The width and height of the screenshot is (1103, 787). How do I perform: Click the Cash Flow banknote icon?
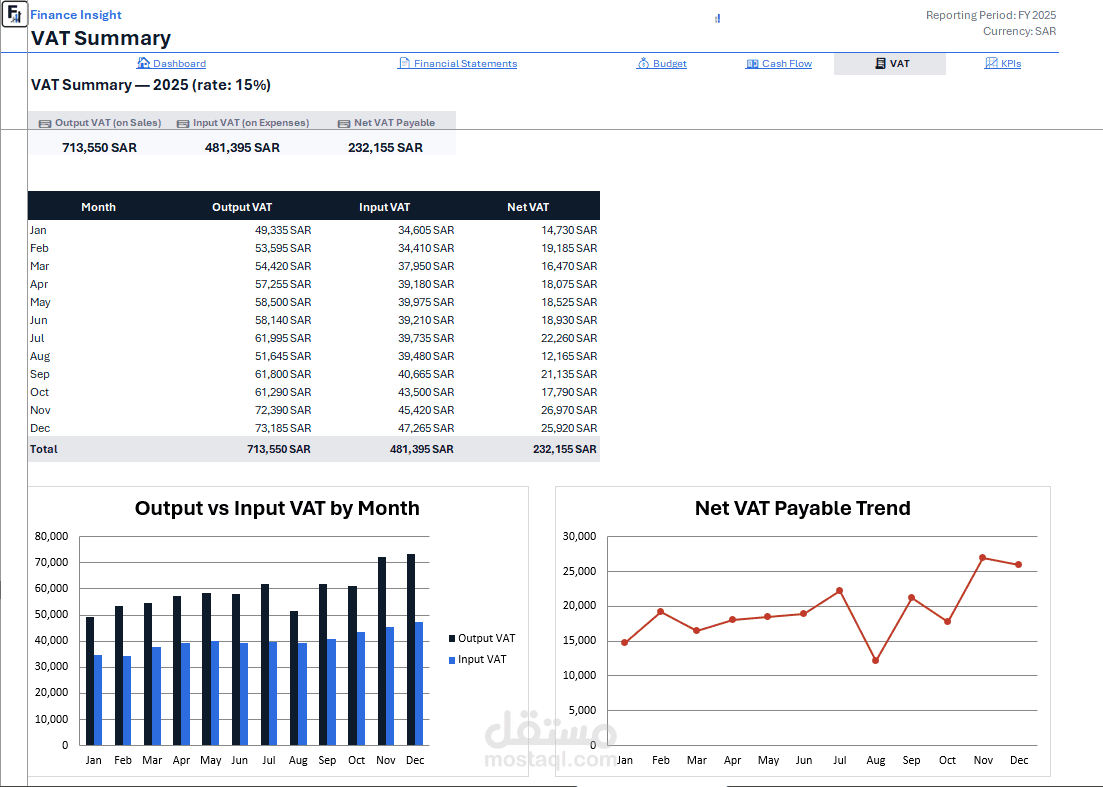(x=752, y=63)
